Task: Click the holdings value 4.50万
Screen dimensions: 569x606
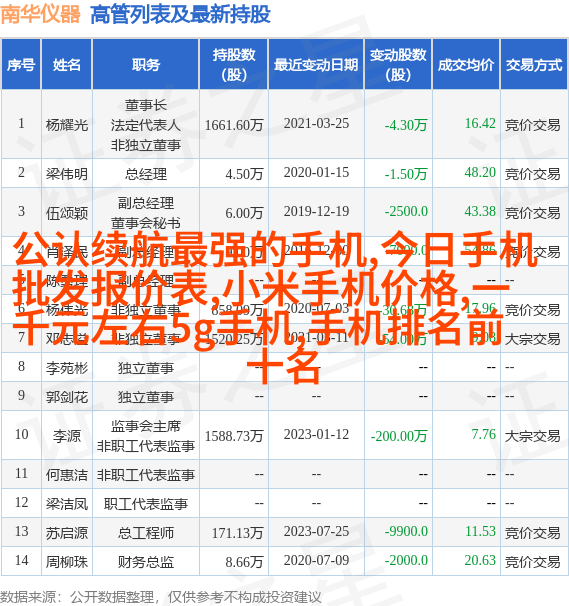Action: 244,174
